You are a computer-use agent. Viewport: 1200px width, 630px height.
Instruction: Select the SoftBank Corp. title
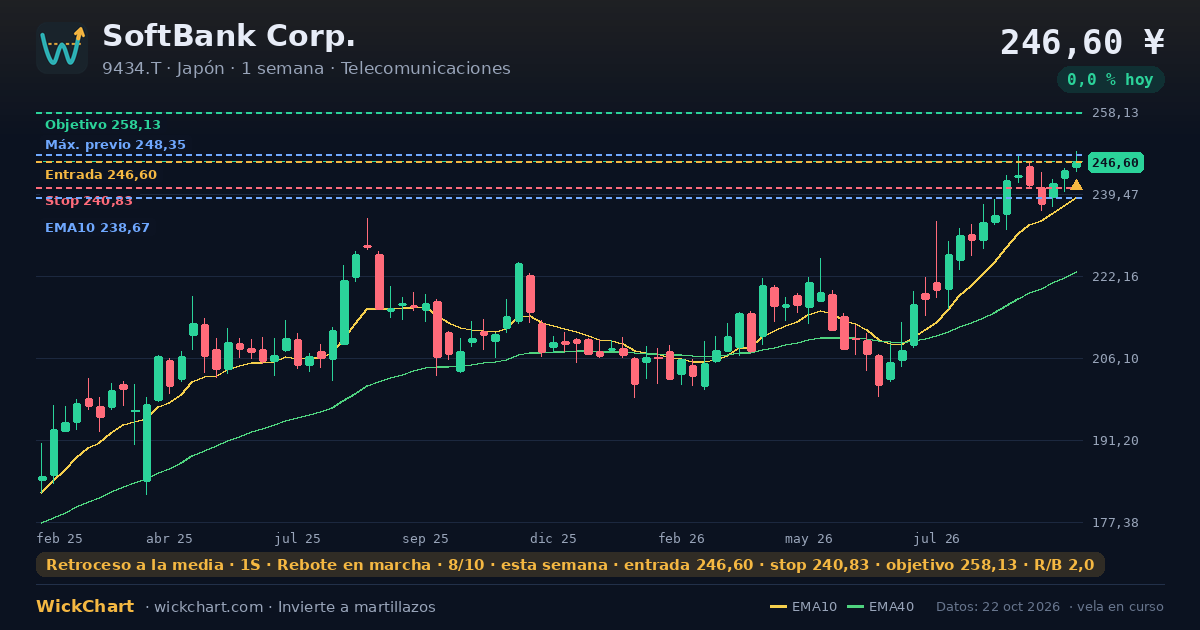[x=229, y=36]
